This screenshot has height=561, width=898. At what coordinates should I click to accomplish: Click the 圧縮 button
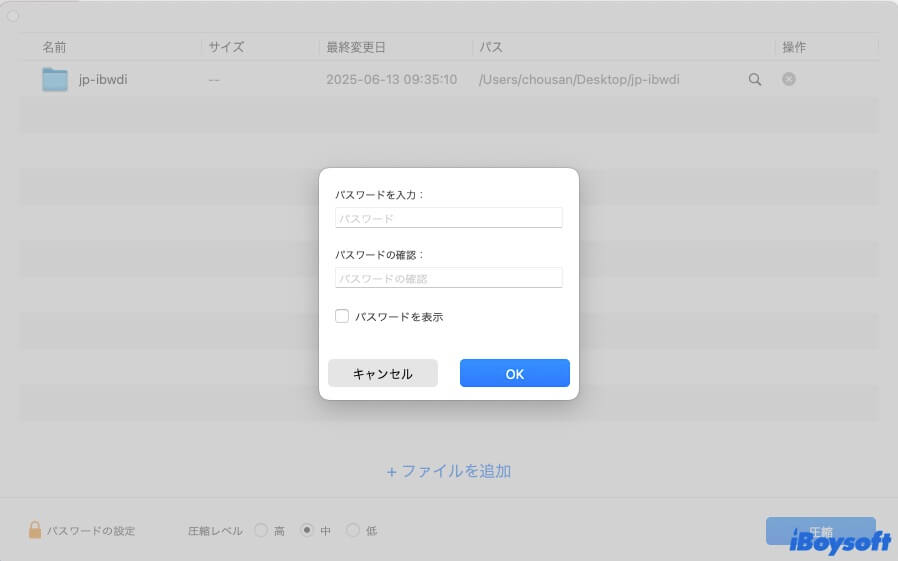pos(821,531)
